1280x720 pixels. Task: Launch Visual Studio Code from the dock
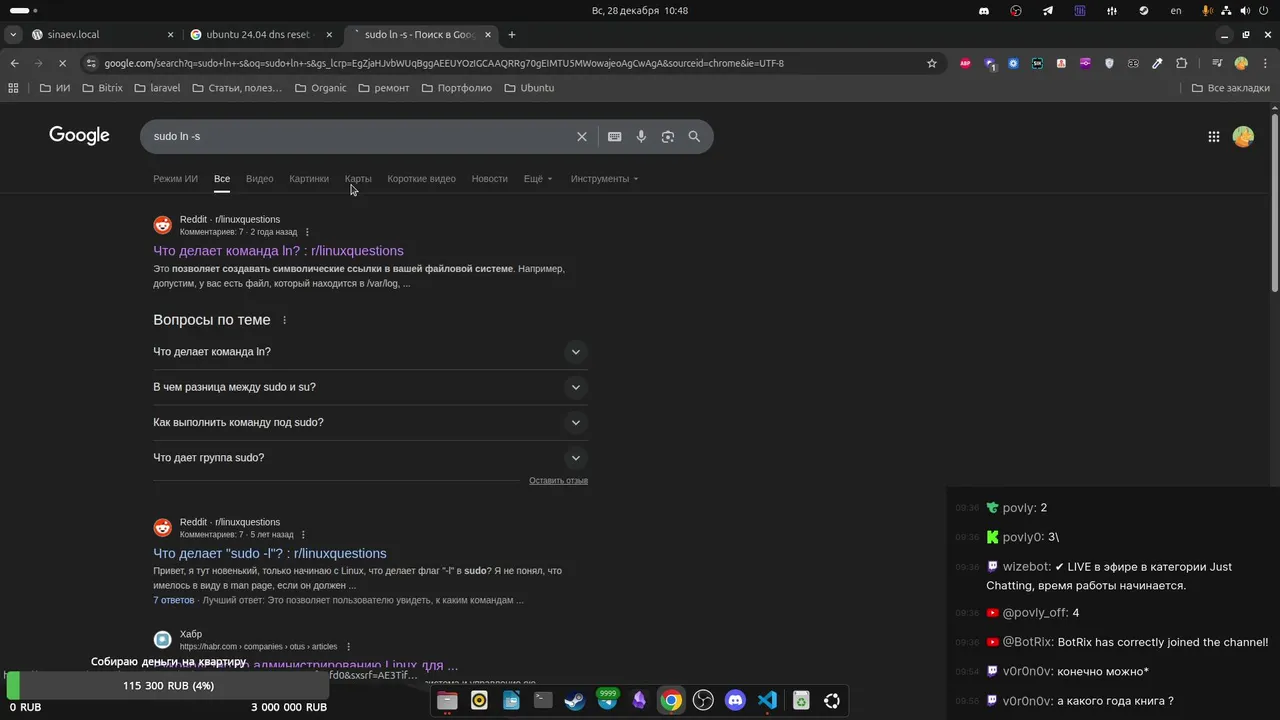(767, 701)
